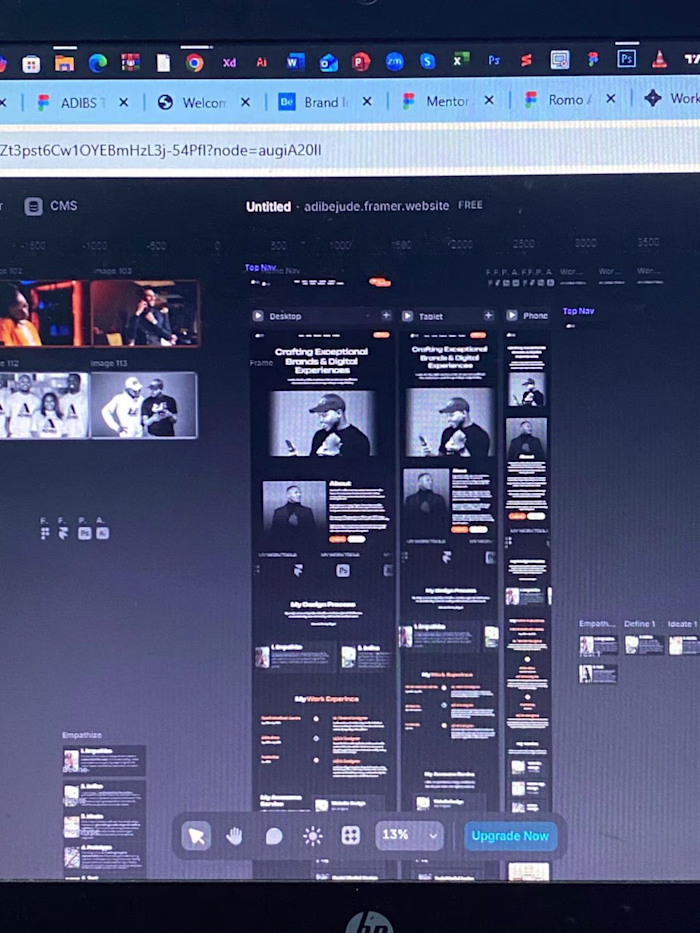Viewport: 700px width, 933px height.
Task: Select the purple Top Nav component label above Desktop
Action: 260,268
